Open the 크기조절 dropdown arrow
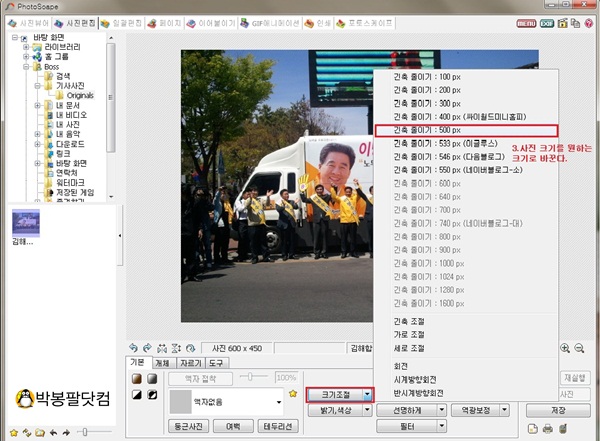 pos(369,395)
